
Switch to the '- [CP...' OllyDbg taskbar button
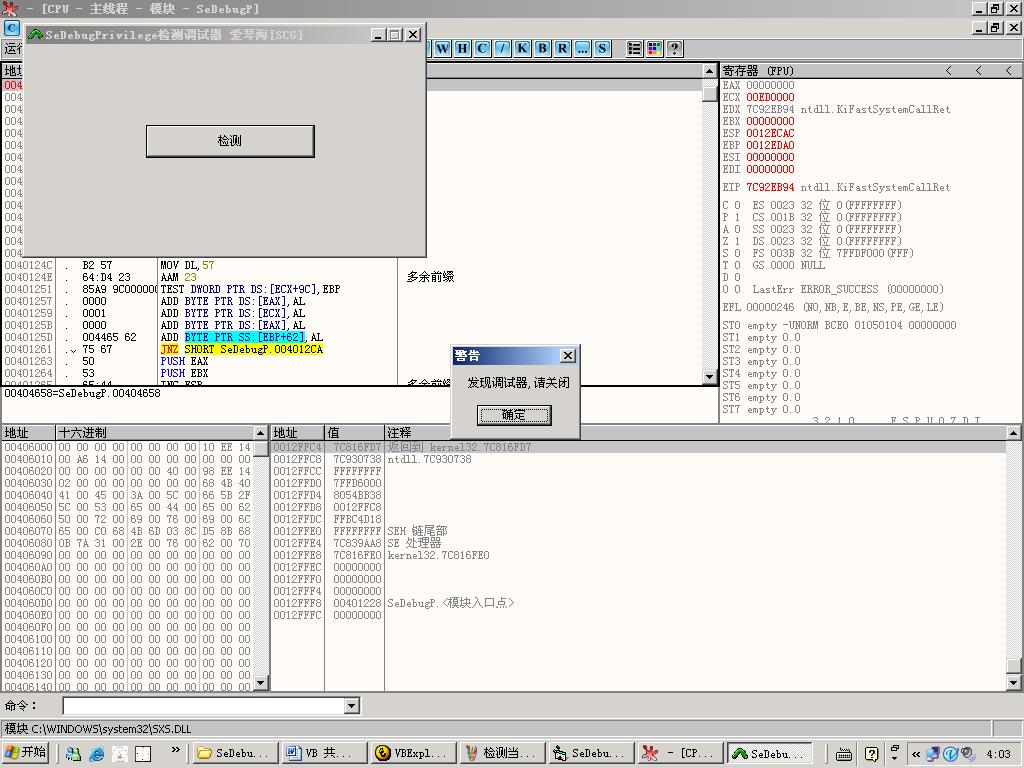[x=679, y=754]
